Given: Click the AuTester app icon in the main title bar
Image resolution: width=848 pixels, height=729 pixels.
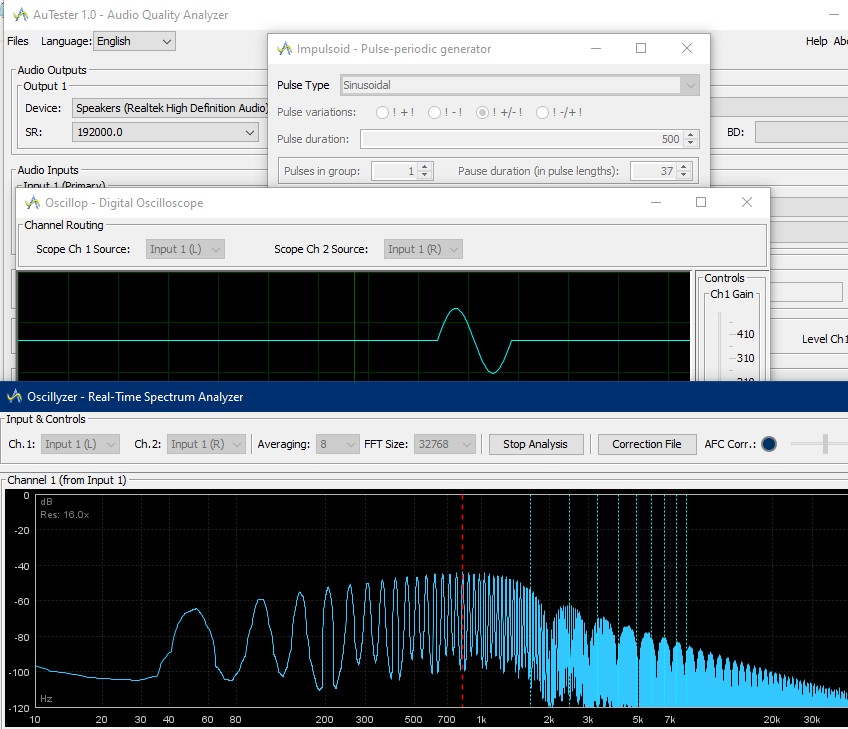Looking at the screenshot, I should [20, 15].
